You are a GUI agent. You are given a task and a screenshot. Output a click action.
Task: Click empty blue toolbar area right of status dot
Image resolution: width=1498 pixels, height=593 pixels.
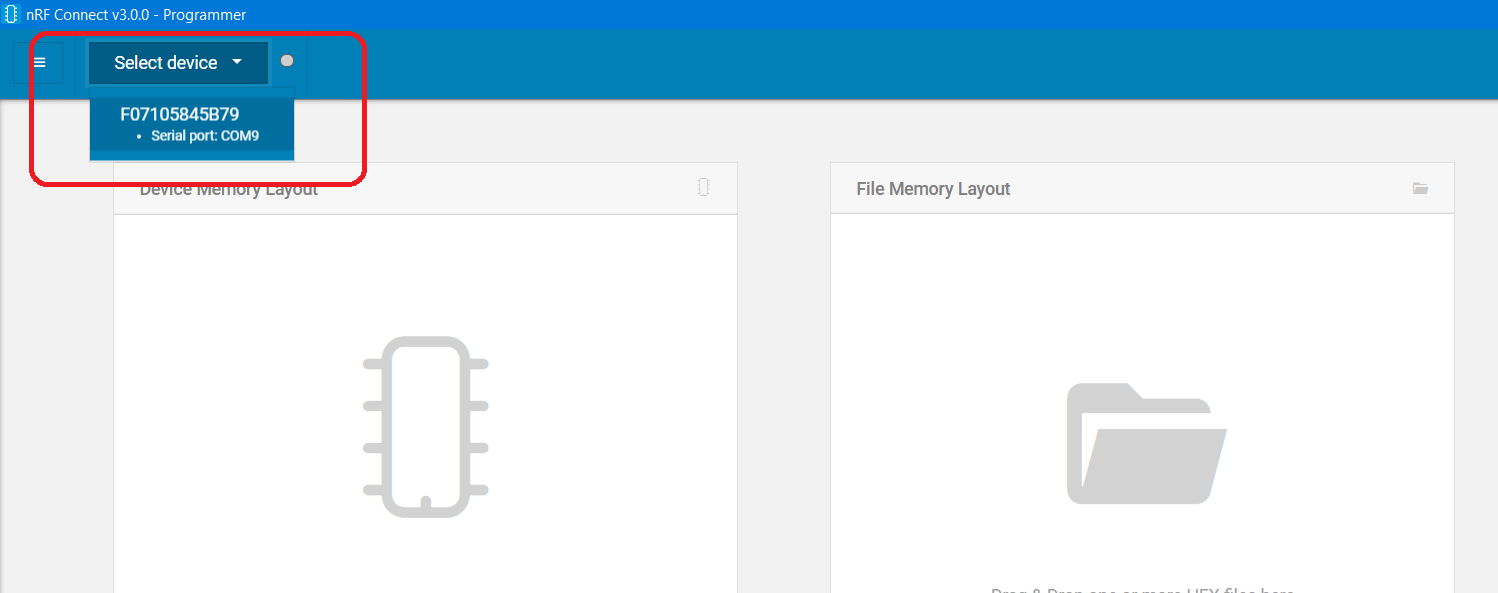800,62
